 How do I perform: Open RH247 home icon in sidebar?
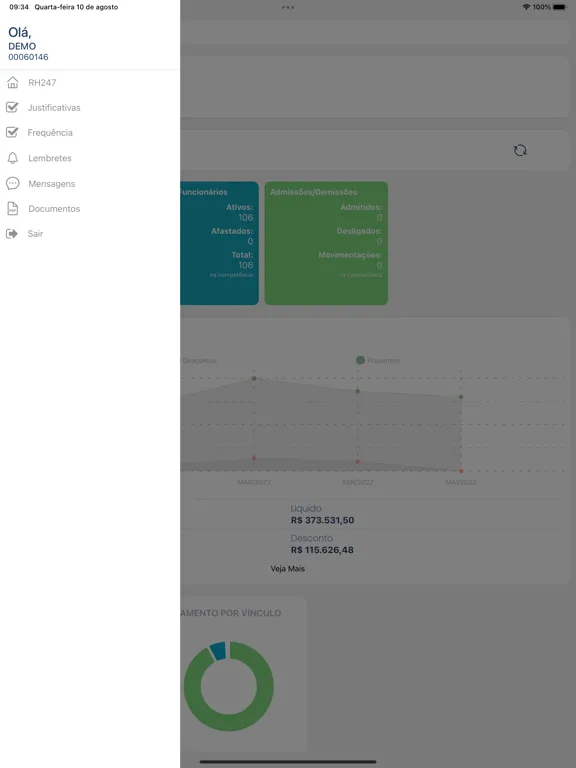pyautogui.click(x=13, y=83)
